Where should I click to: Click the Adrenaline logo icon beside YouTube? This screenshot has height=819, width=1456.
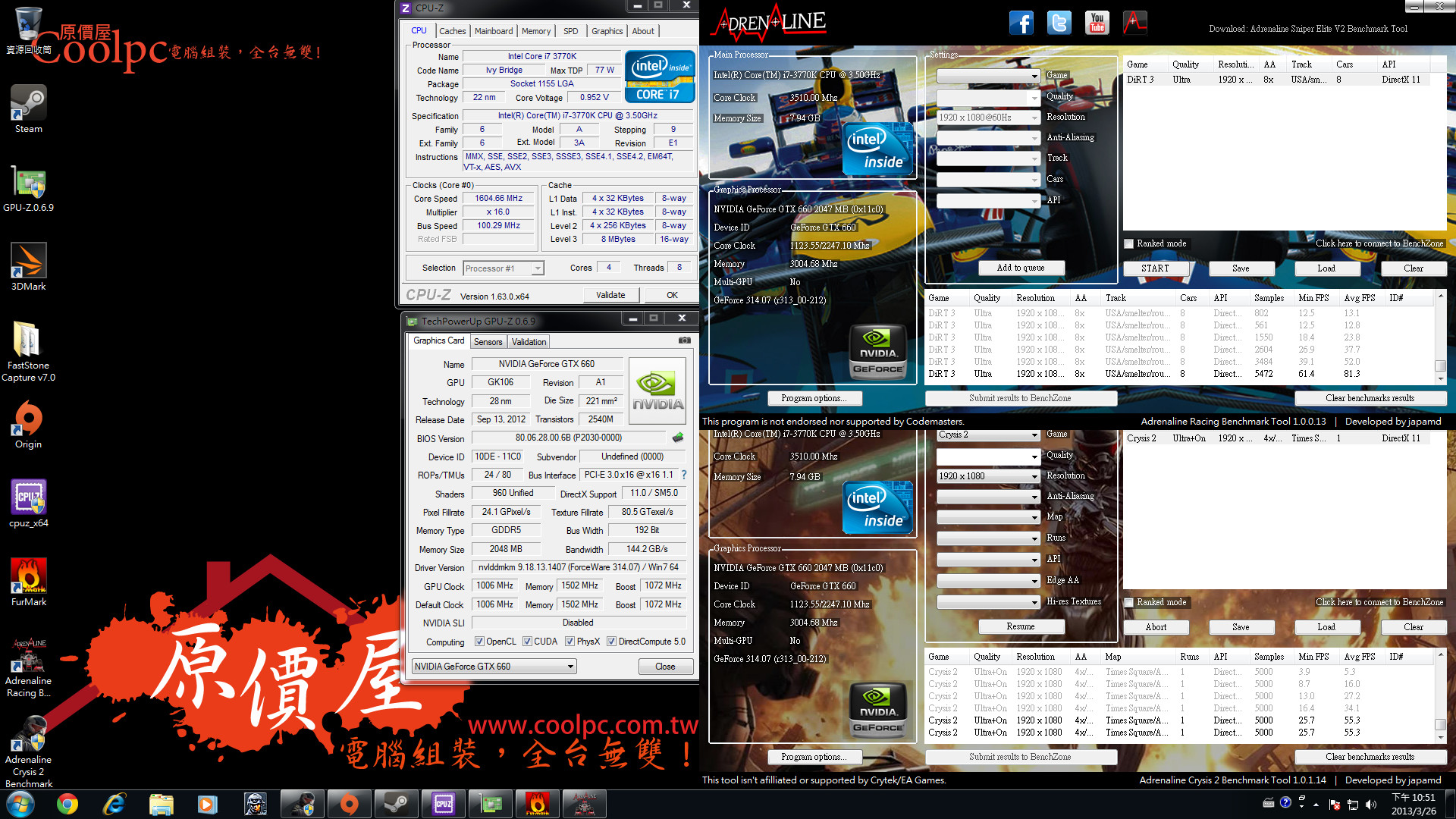[1134, 23]
